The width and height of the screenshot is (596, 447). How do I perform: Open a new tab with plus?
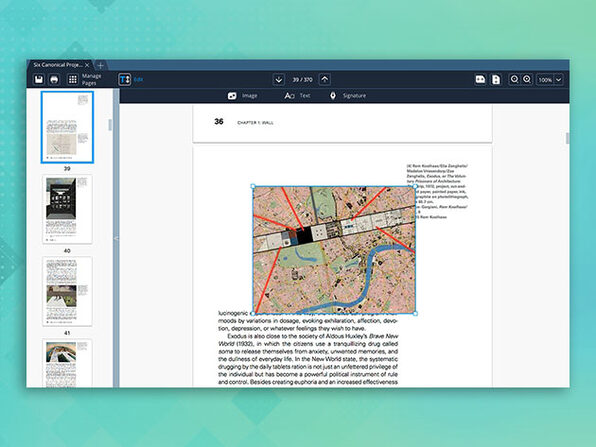point(100,65)
